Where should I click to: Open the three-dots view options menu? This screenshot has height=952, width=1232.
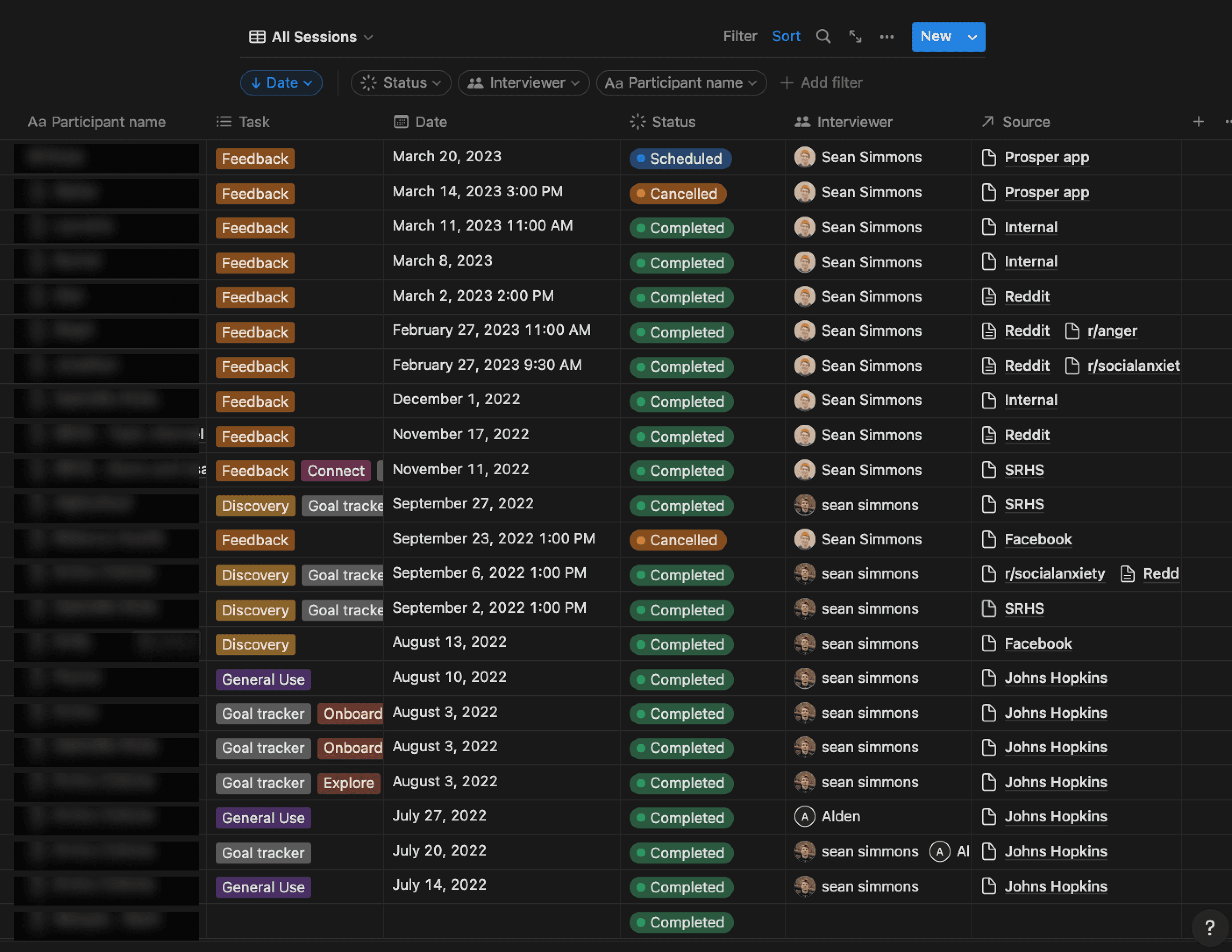887,37
